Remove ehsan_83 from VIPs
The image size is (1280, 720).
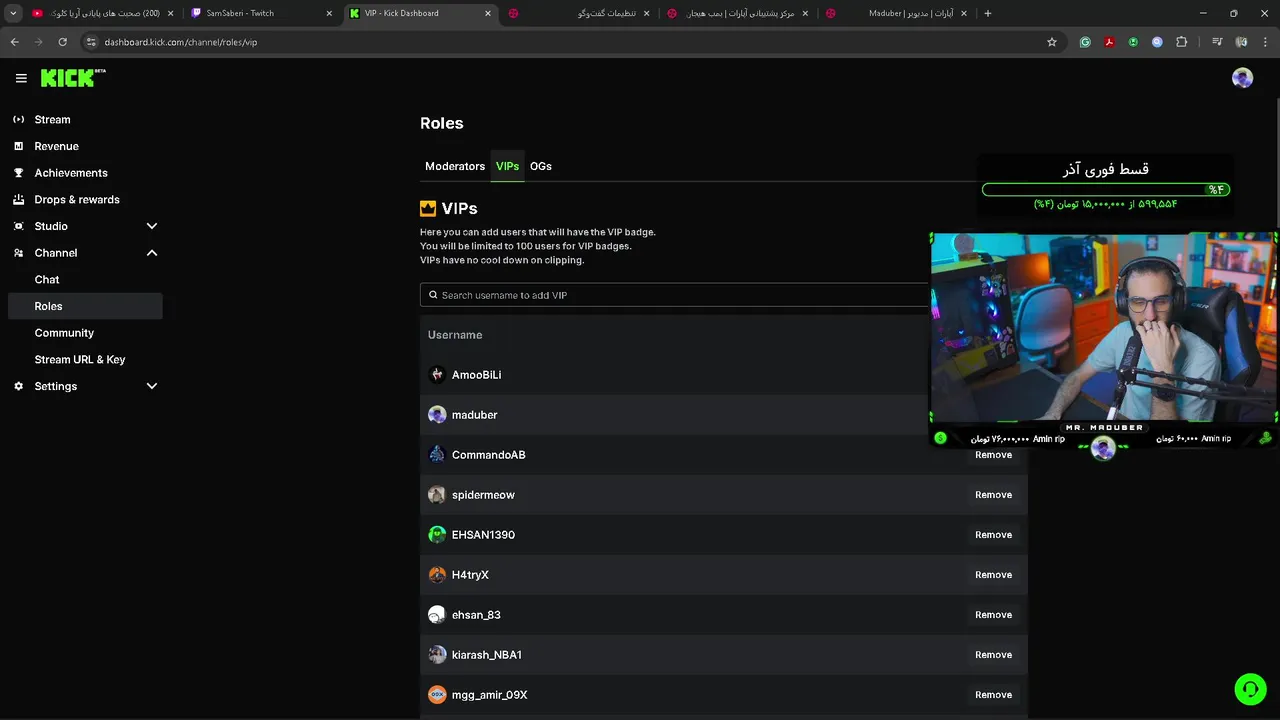993,615
